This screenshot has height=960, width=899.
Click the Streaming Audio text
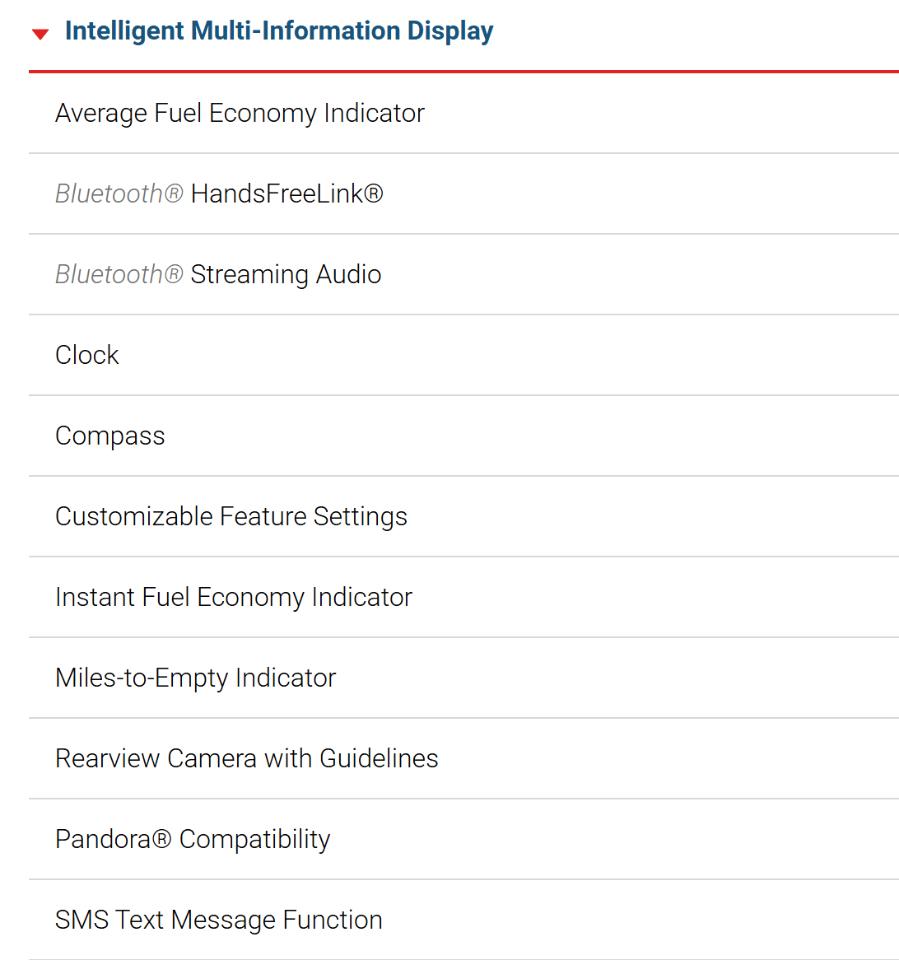(x=286, y=275)
